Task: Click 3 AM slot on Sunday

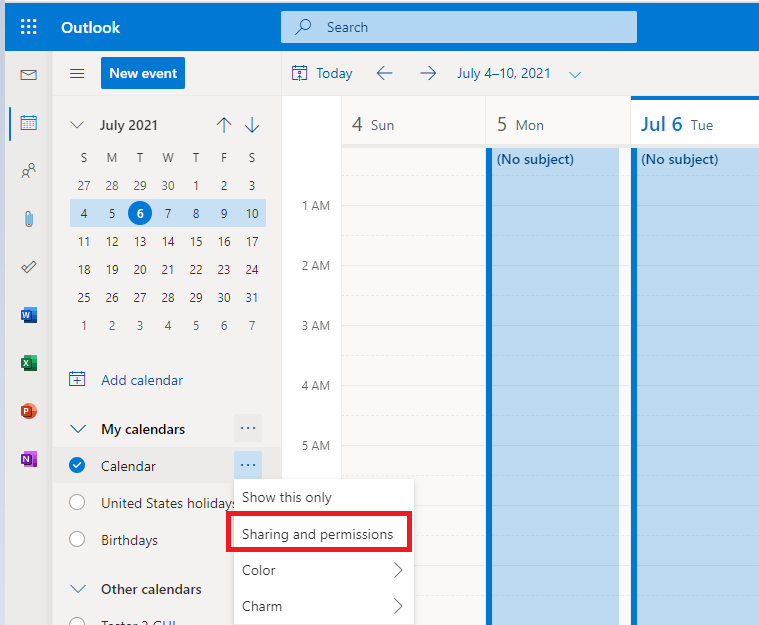Action: click(413, 340)
